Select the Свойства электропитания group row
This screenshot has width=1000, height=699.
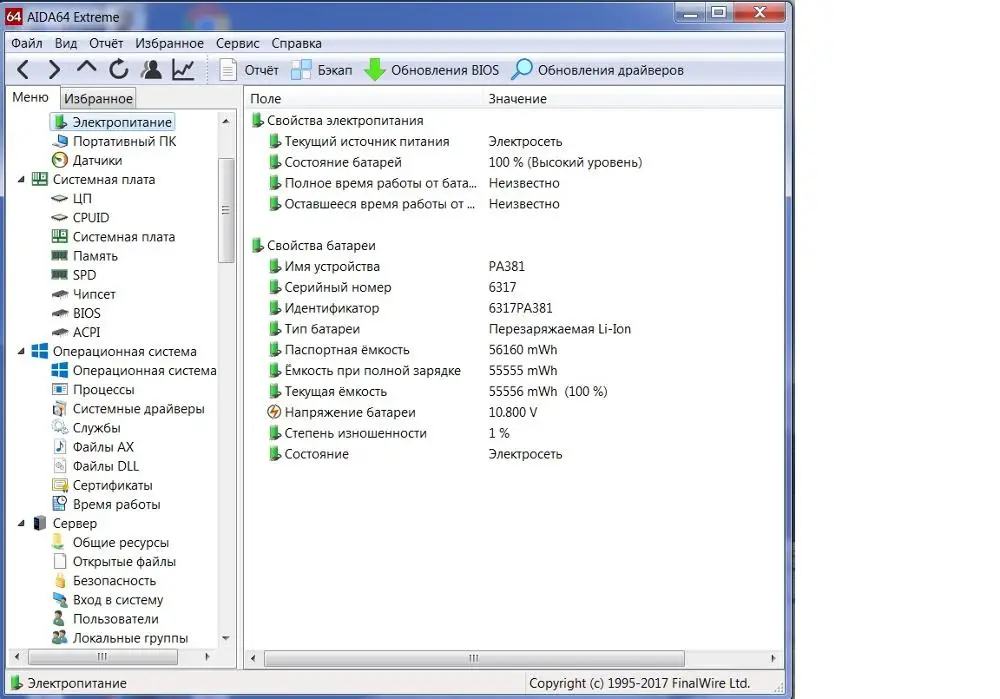tap(337, 121)
